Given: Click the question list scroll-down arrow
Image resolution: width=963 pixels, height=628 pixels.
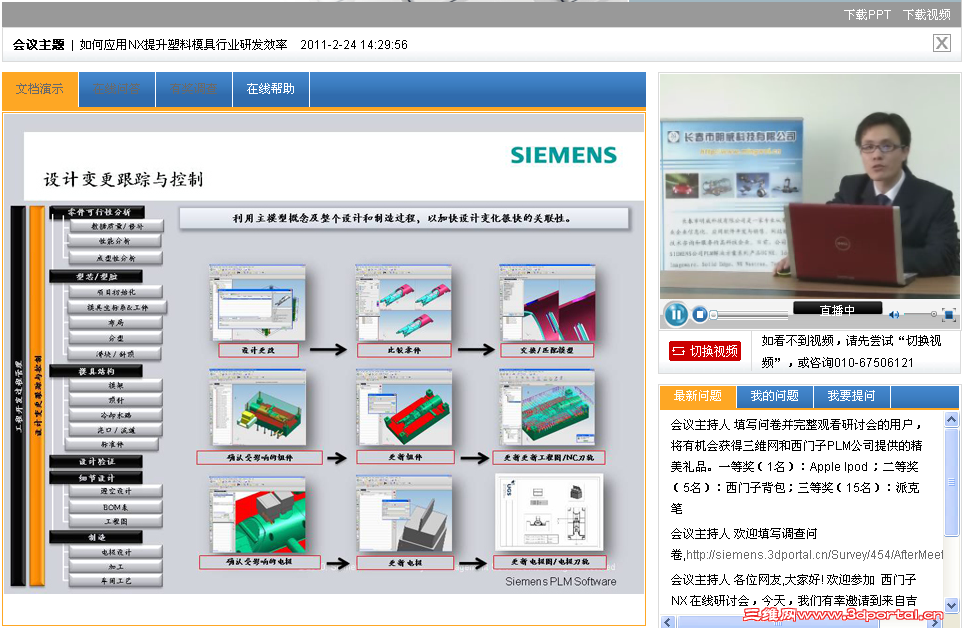Looking at the screenshot, I should coord(951,605).
